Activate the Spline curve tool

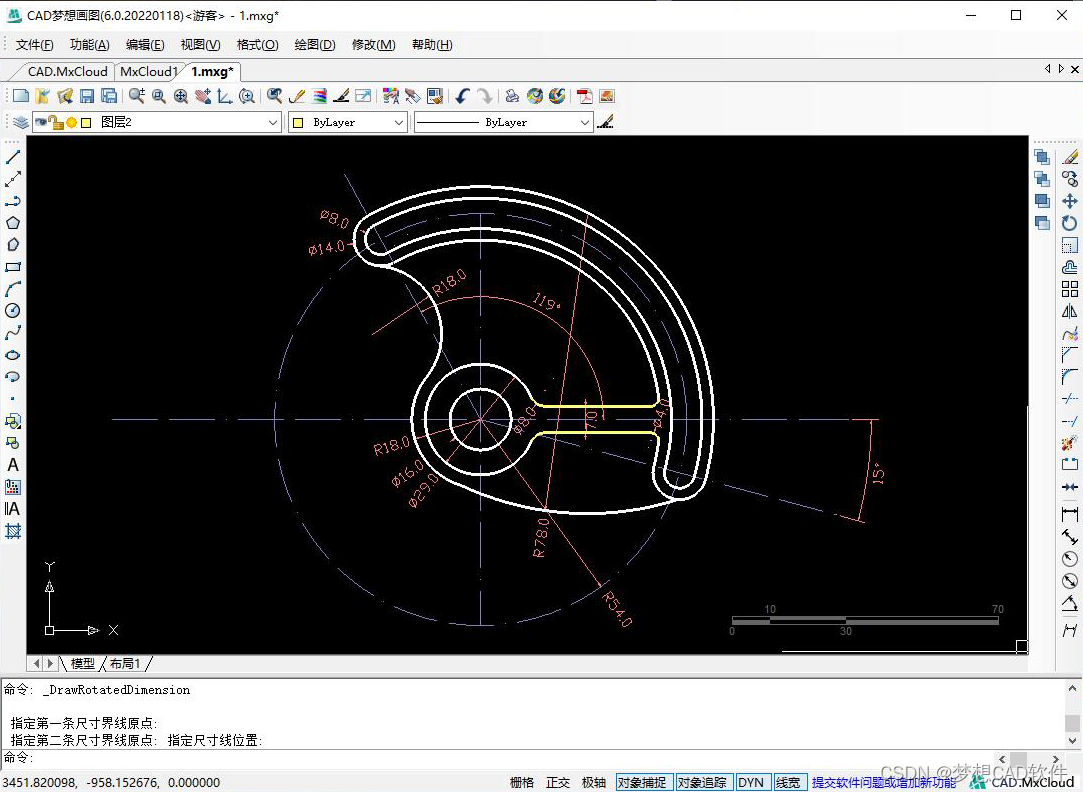(12, 333)
